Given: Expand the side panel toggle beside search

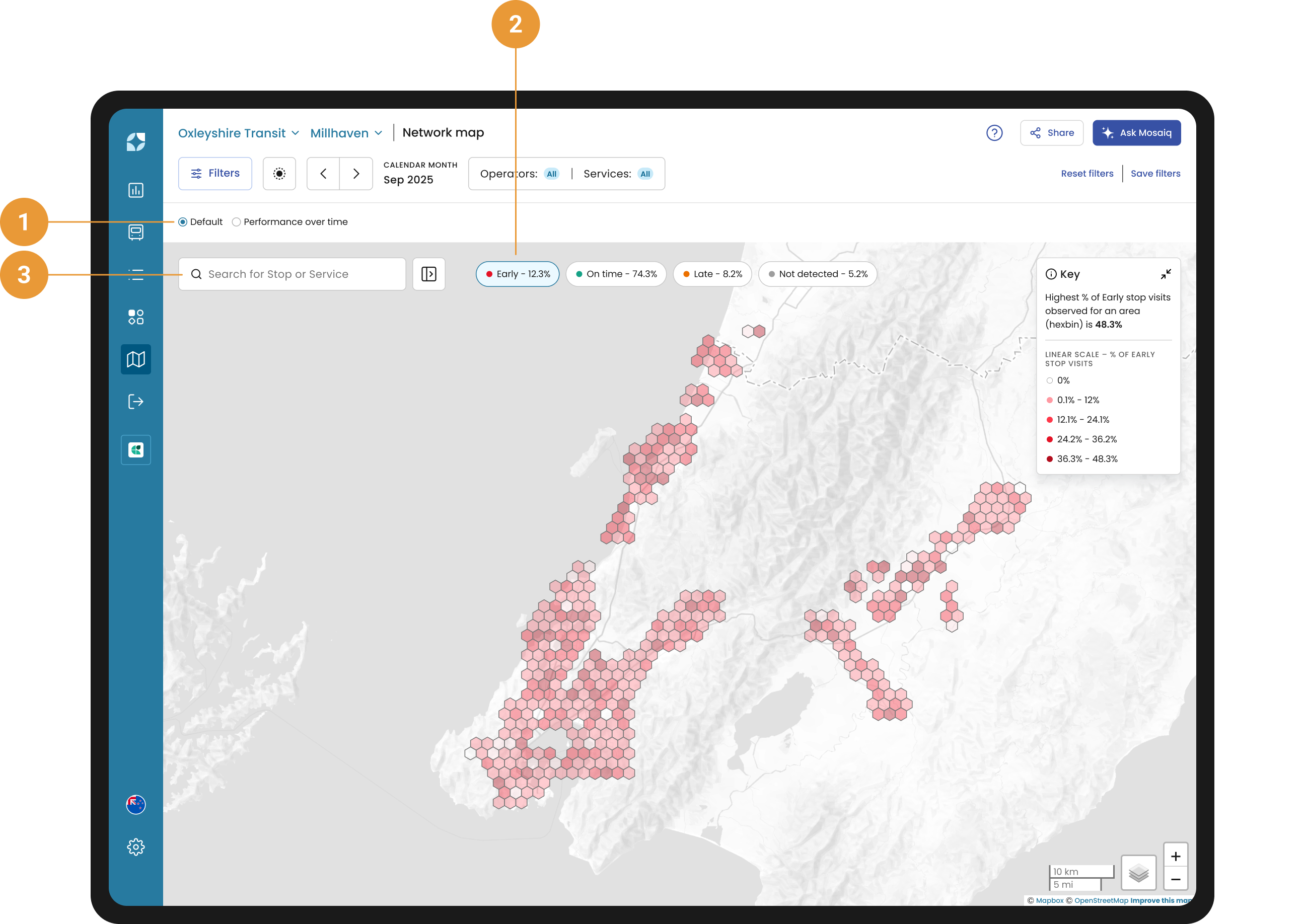Looking at the screenshot, I should click(x=428, y=274).
